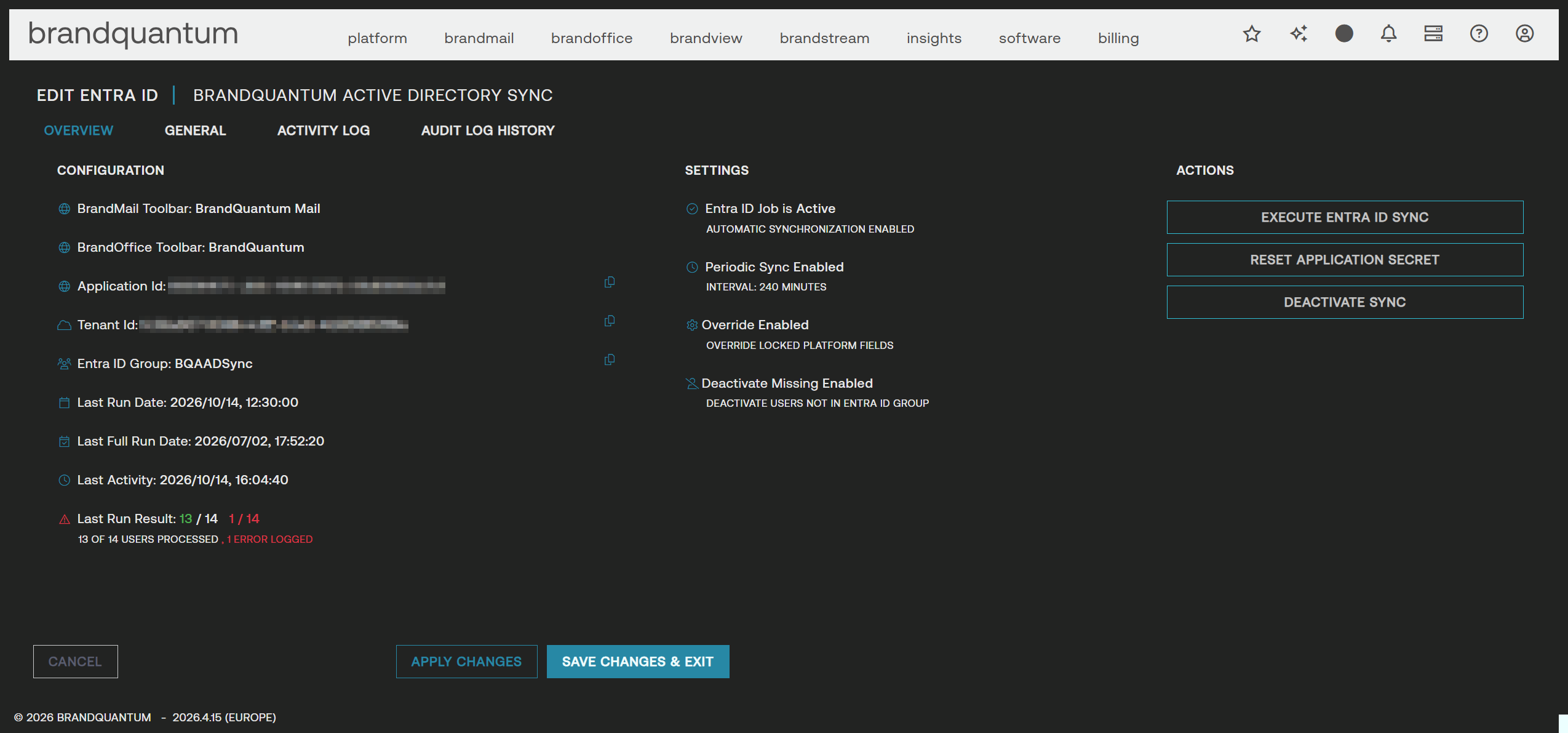Toggle the dark mode circle icon

tap(1344, 34)
